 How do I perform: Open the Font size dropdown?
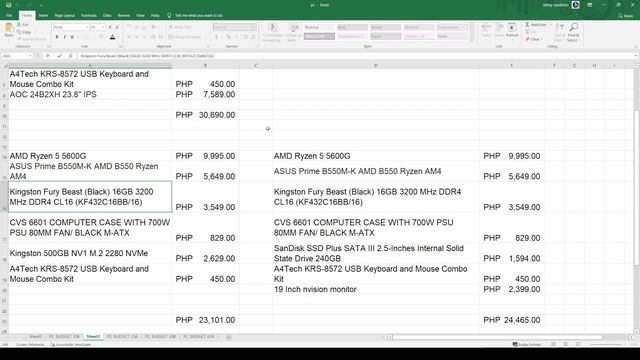click(103, 27)
